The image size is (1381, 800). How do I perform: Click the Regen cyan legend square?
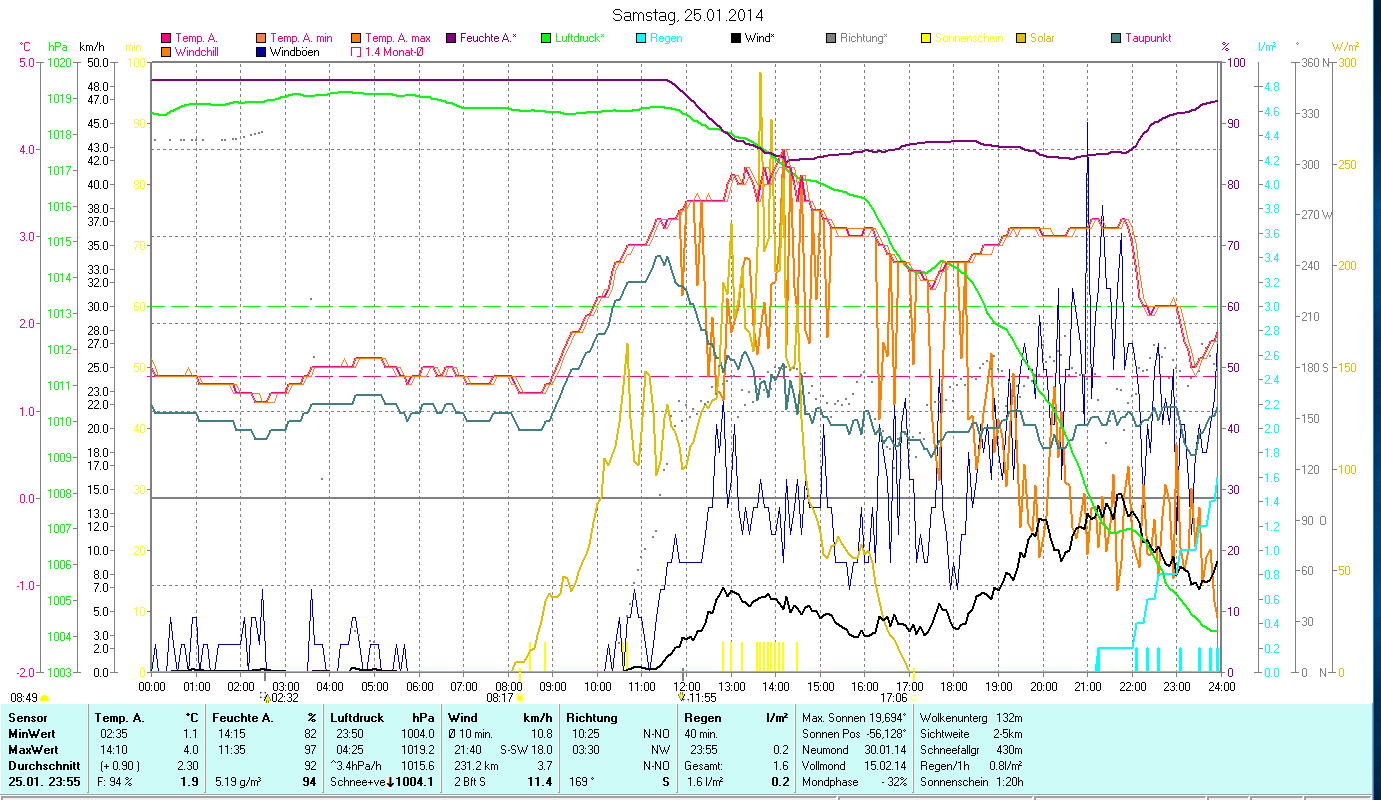point(641,38)
